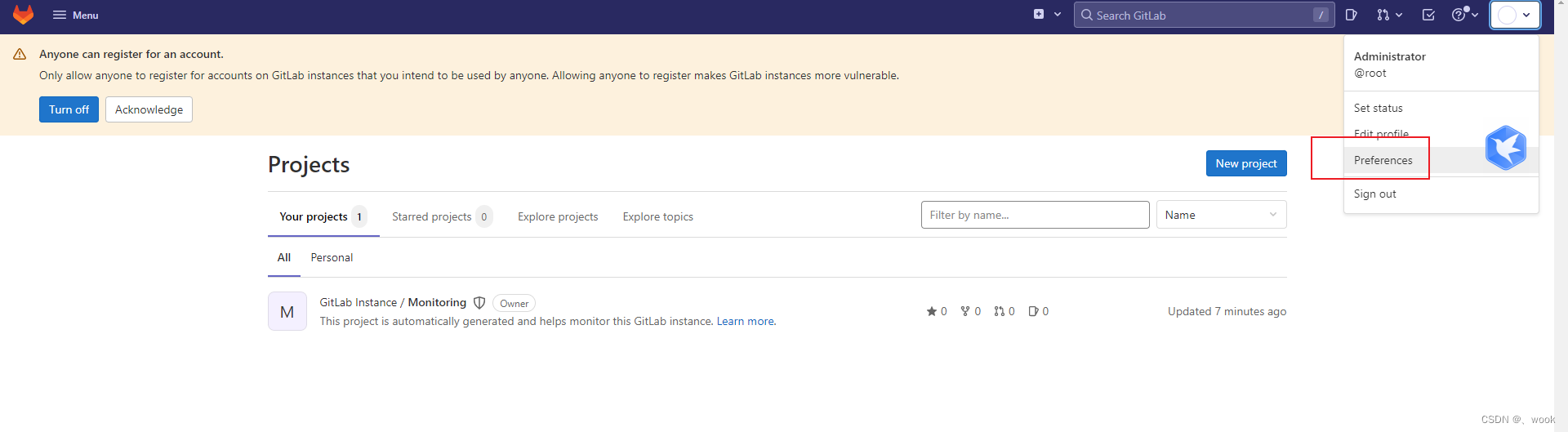Screen dimensions: 1568x432
Task: Open the Name sort dropdown
Action: pyautogui.click(x=1221, y=215)
